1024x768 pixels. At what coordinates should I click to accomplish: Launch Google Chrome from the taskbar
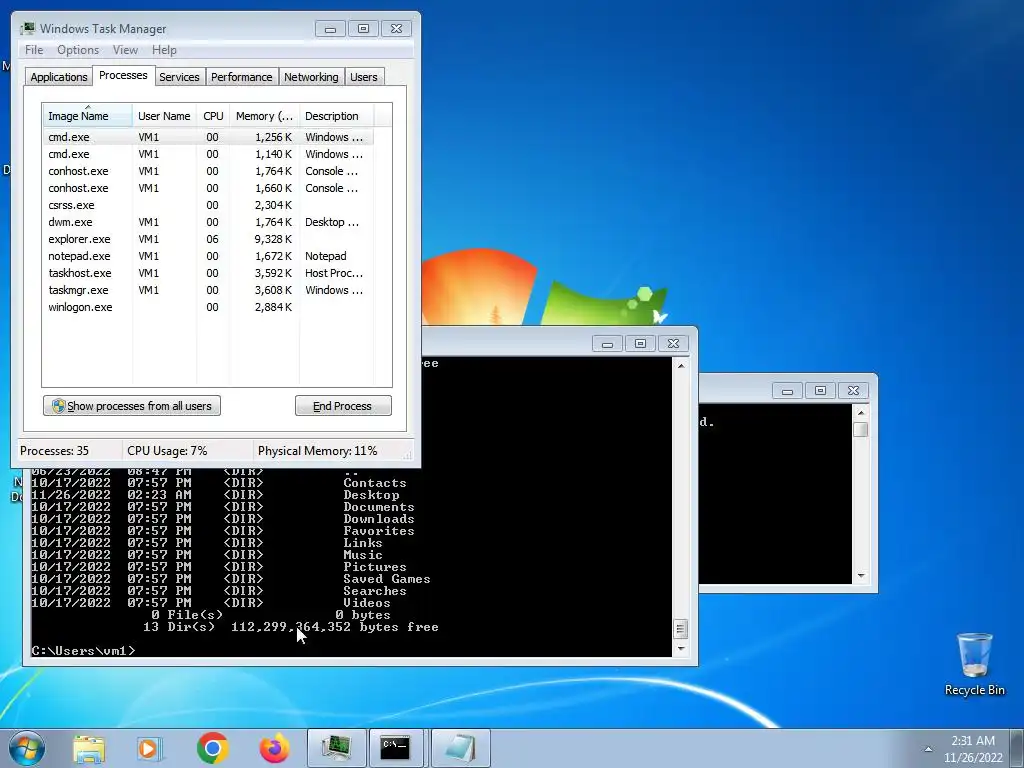[212, 748]
